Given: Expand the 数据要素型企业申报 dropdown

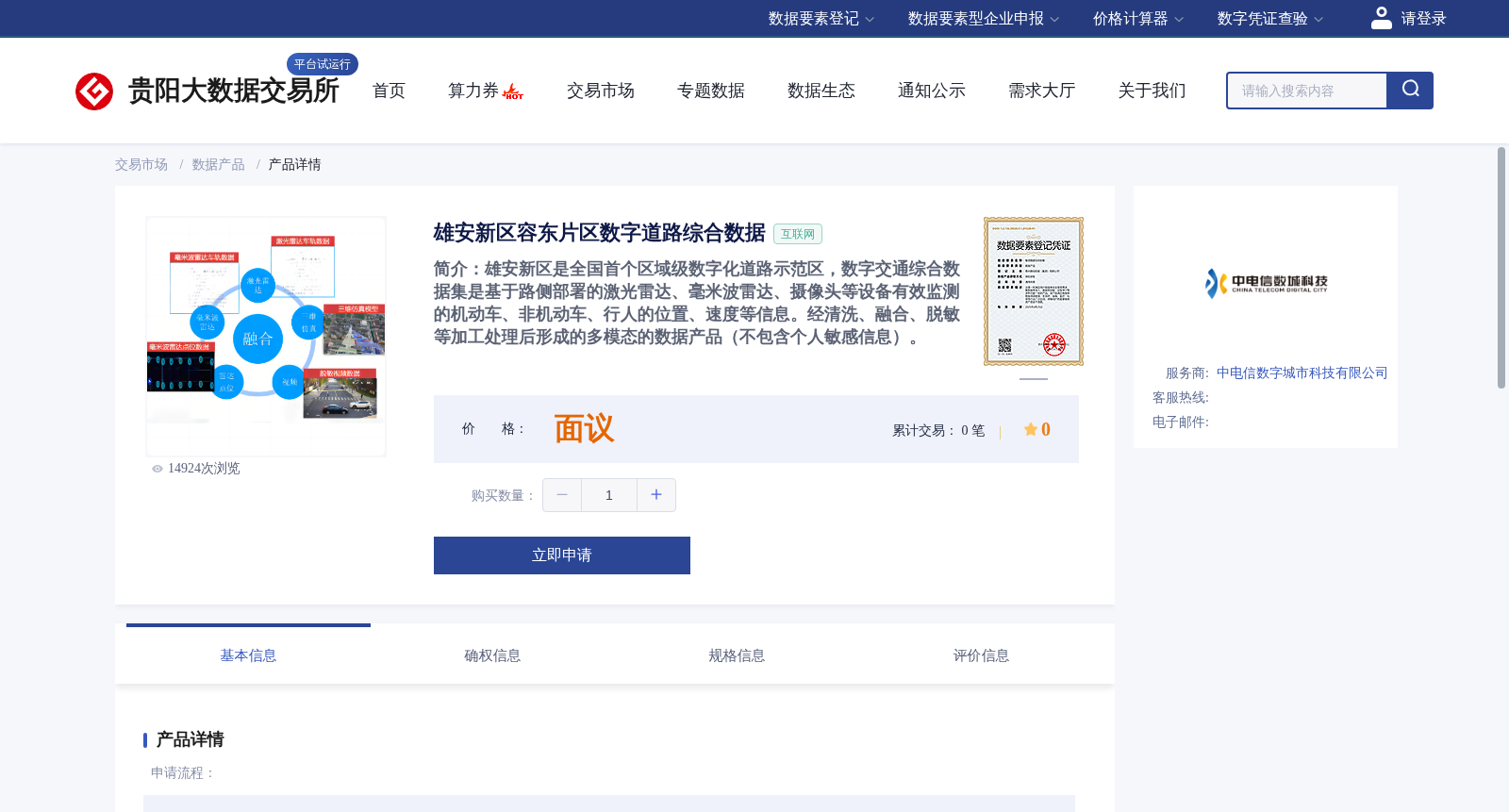Looking at the screenshot, I should [x=984, y=19].
